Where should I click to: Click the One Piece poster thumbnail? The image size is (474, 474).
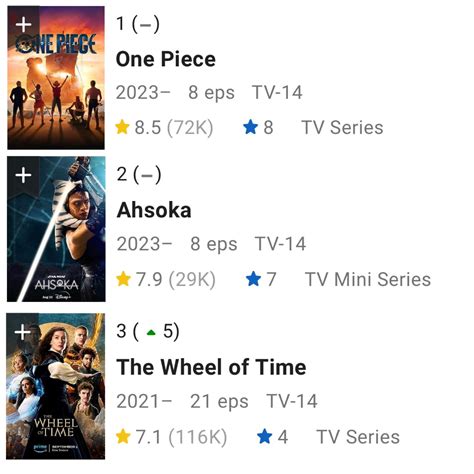(x=56, y=78)
